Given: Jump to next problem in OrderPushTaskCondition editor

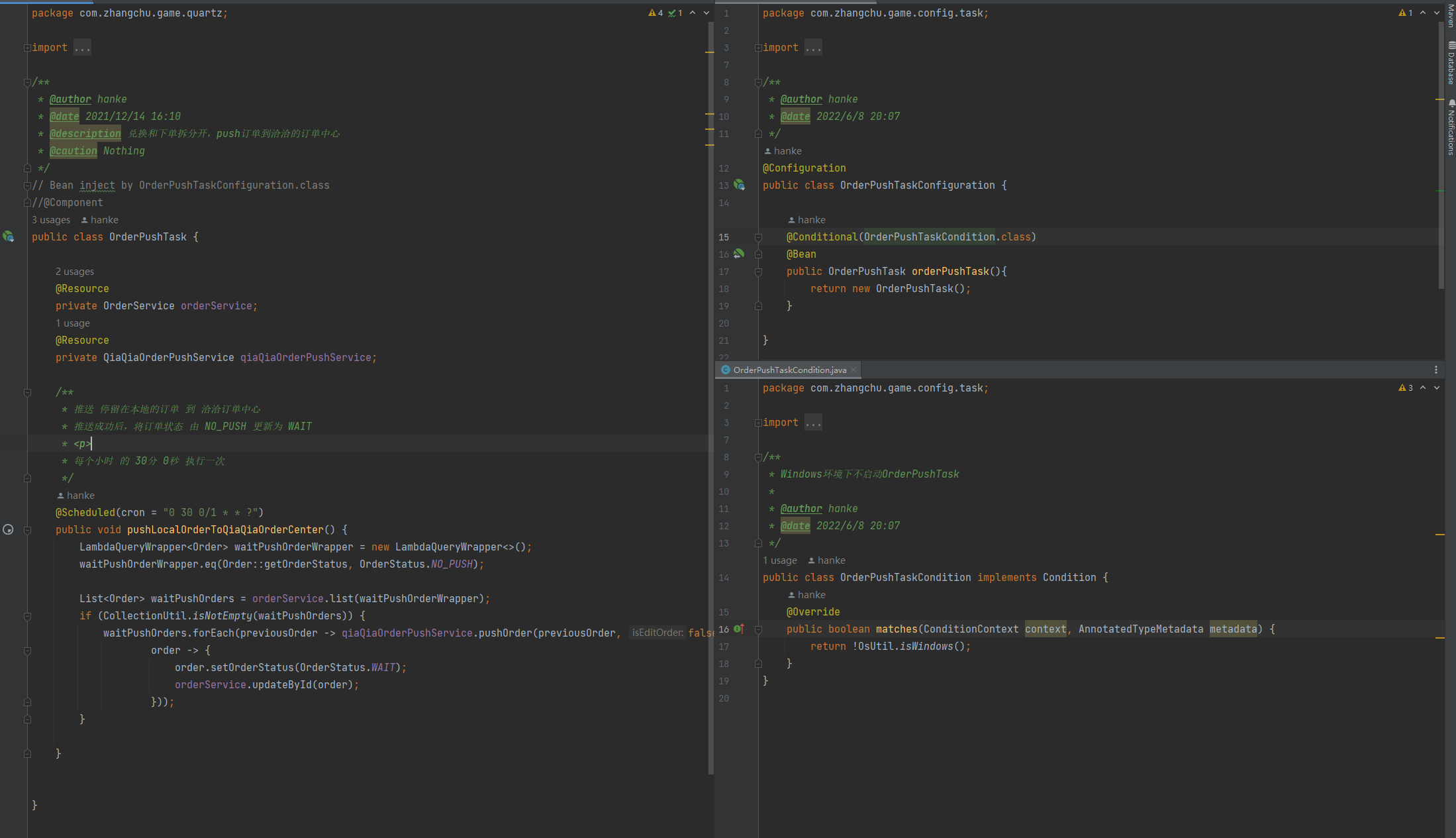Looking at the screenshot, I should click(1437, 388).
